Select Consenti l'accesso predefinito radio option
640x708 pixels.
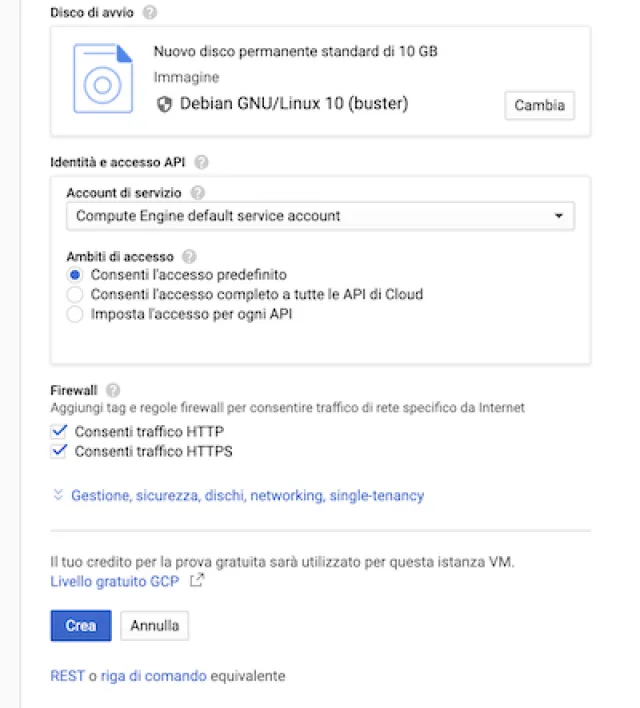[x=74, y=274]
